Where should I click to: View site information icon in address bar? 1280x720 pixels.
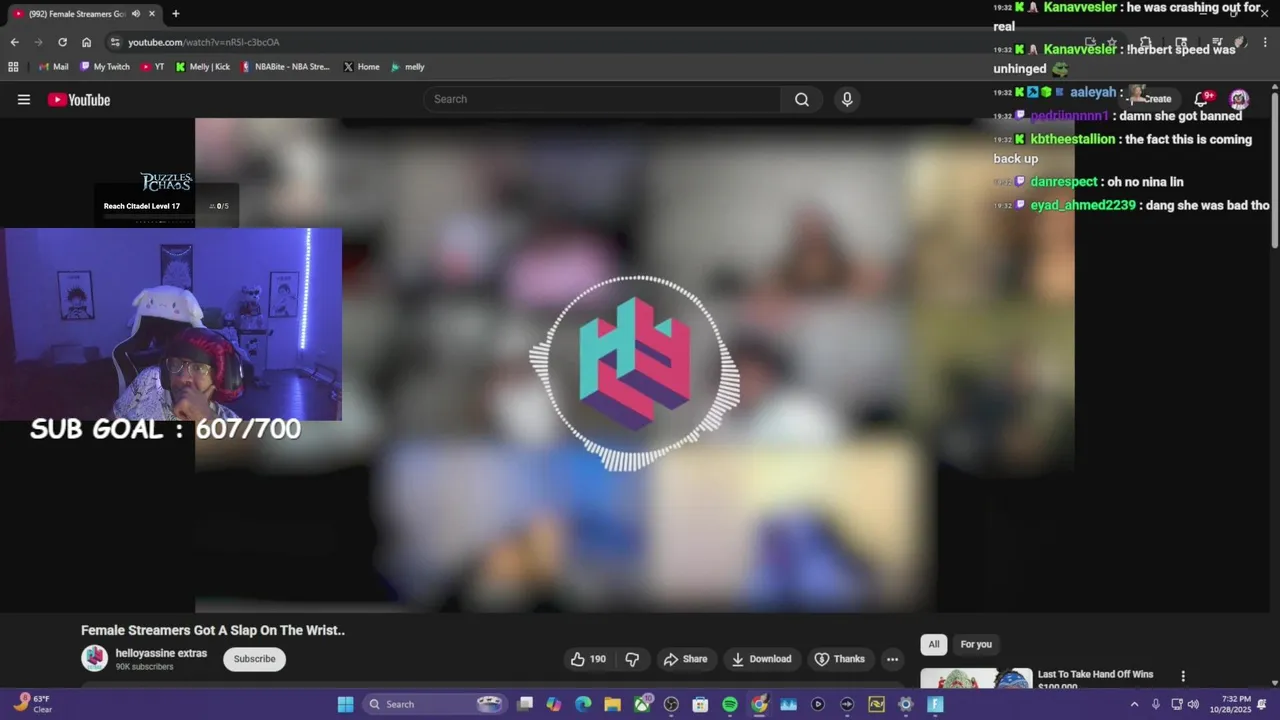pos(115,42)
